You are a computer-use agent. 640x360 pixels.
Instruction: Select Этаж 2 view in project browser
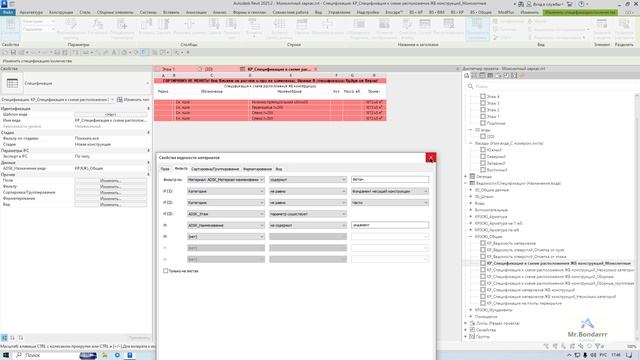(493, 110)
